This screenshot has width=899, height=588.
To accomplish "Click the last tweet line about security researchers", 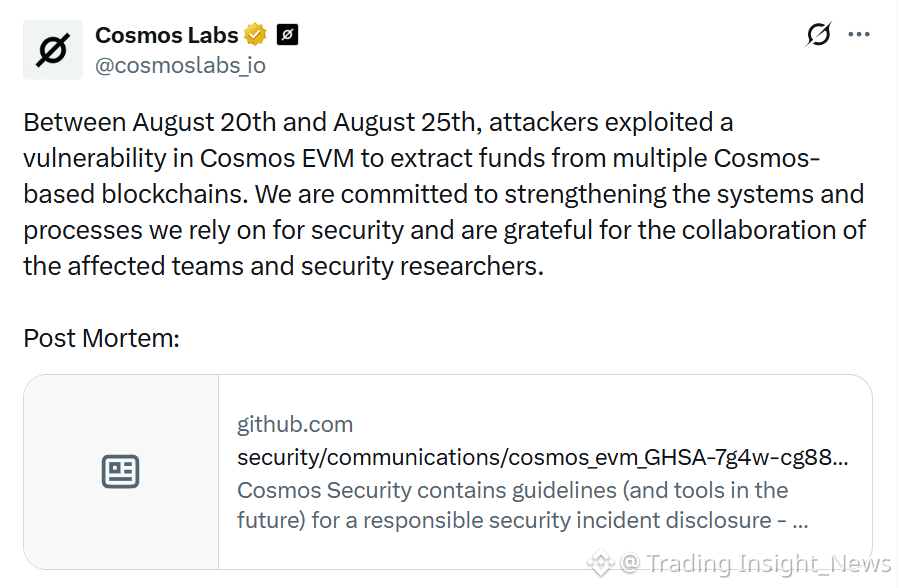I will click(x=283, y=266).
